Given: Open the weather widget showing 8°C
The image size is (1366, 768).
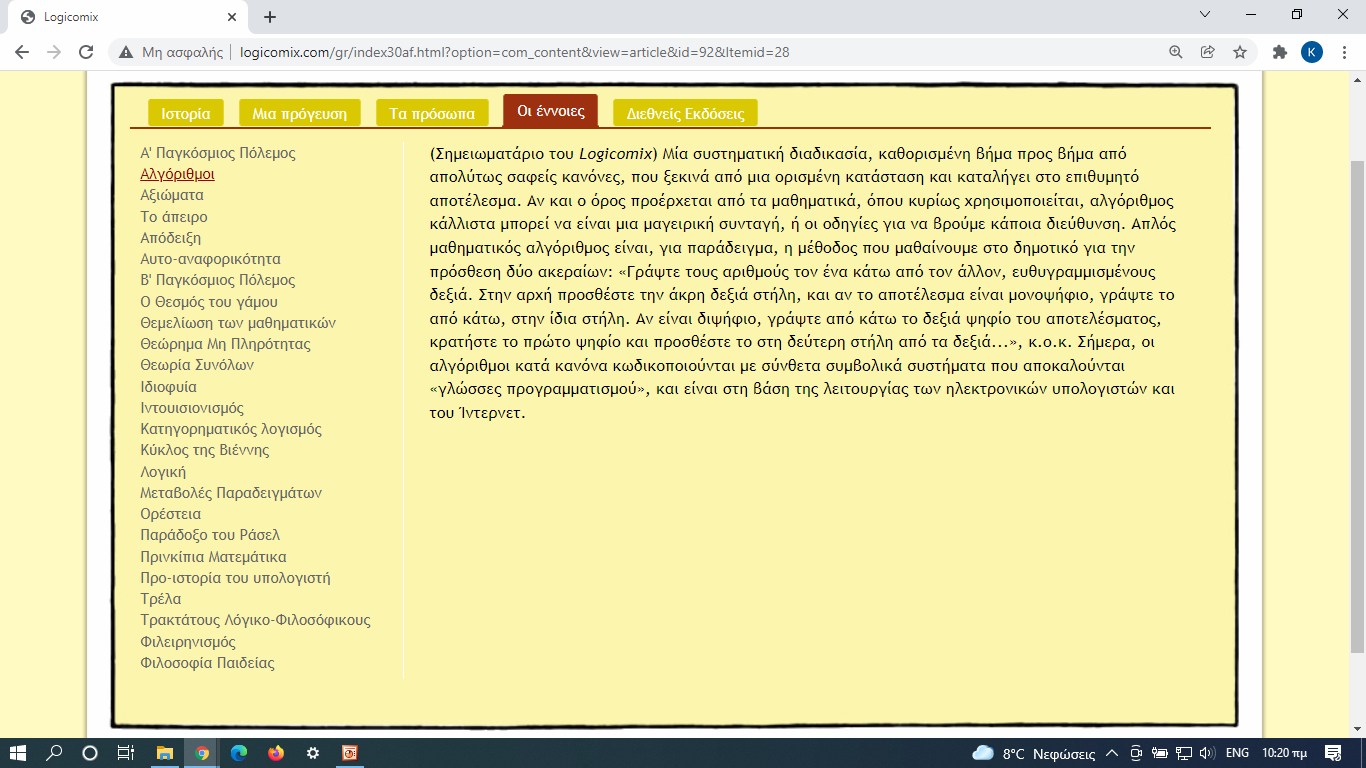Looking at the screenshot, I should (1034, 753).
